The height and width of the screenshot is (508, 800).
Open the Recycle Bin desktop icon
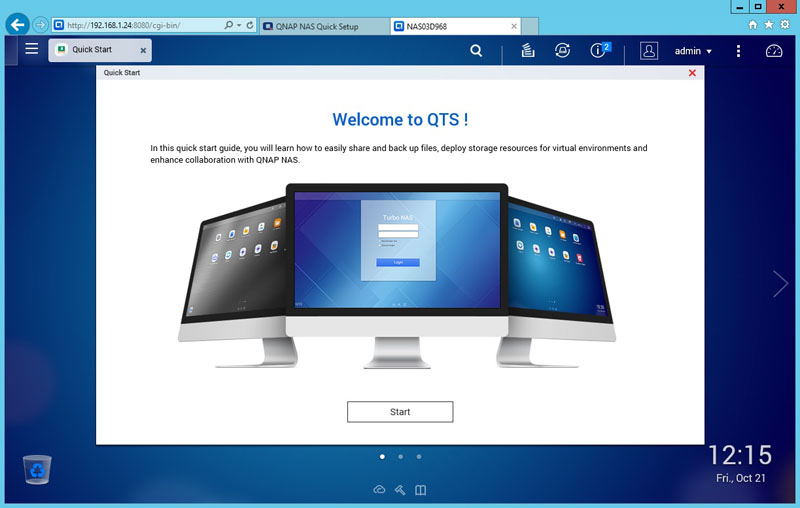(x=37, y=469)
